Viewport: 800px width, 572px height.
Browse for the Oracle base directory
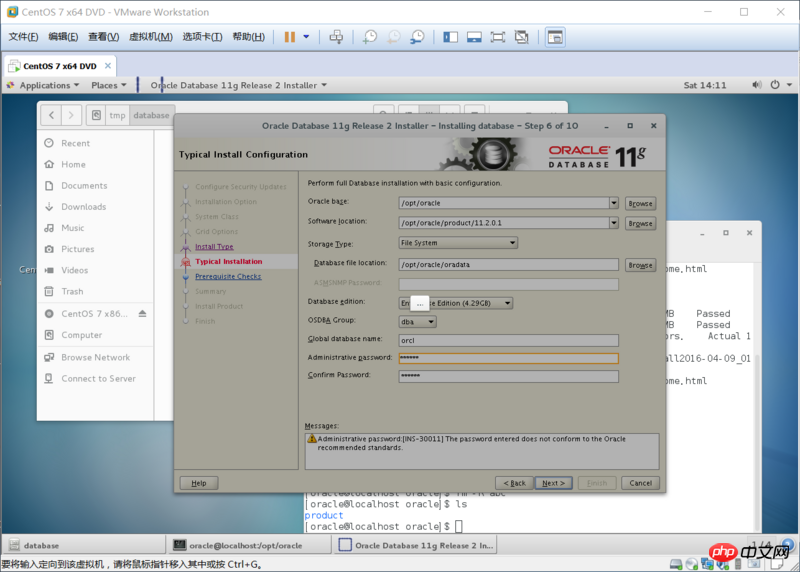tap(640, 203)
